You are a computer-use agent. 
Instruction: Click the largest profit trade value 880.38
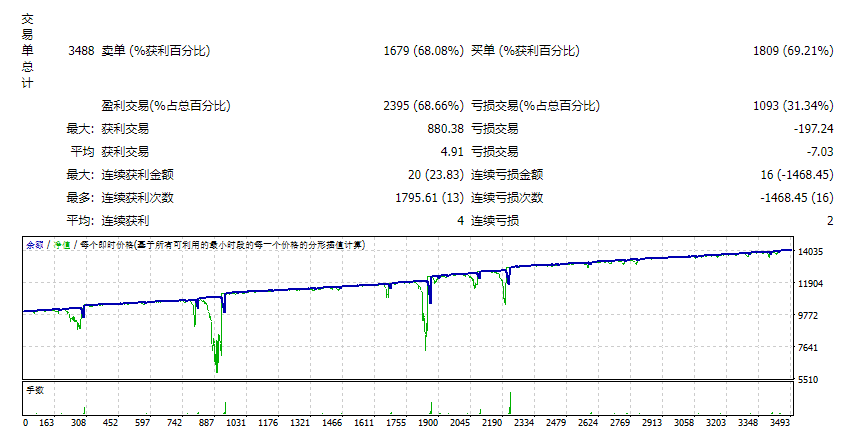446,129
